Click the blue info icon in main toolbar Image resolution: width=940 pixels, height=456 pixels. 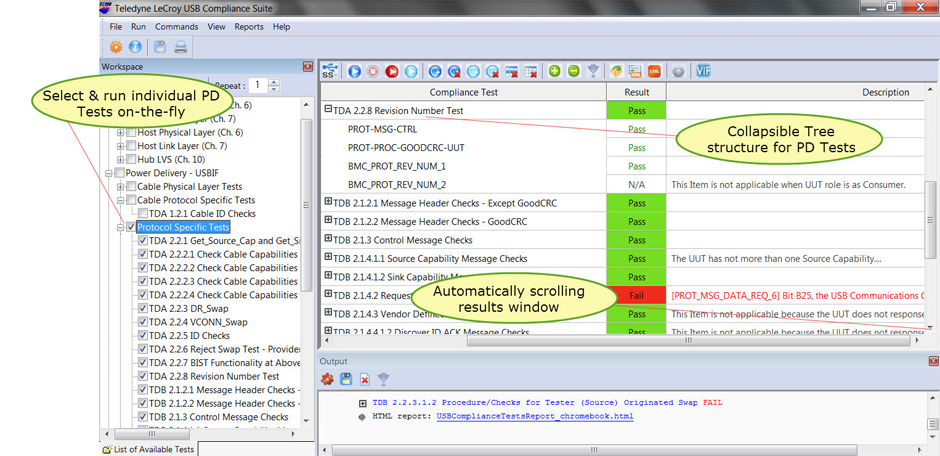coord(135,47)
